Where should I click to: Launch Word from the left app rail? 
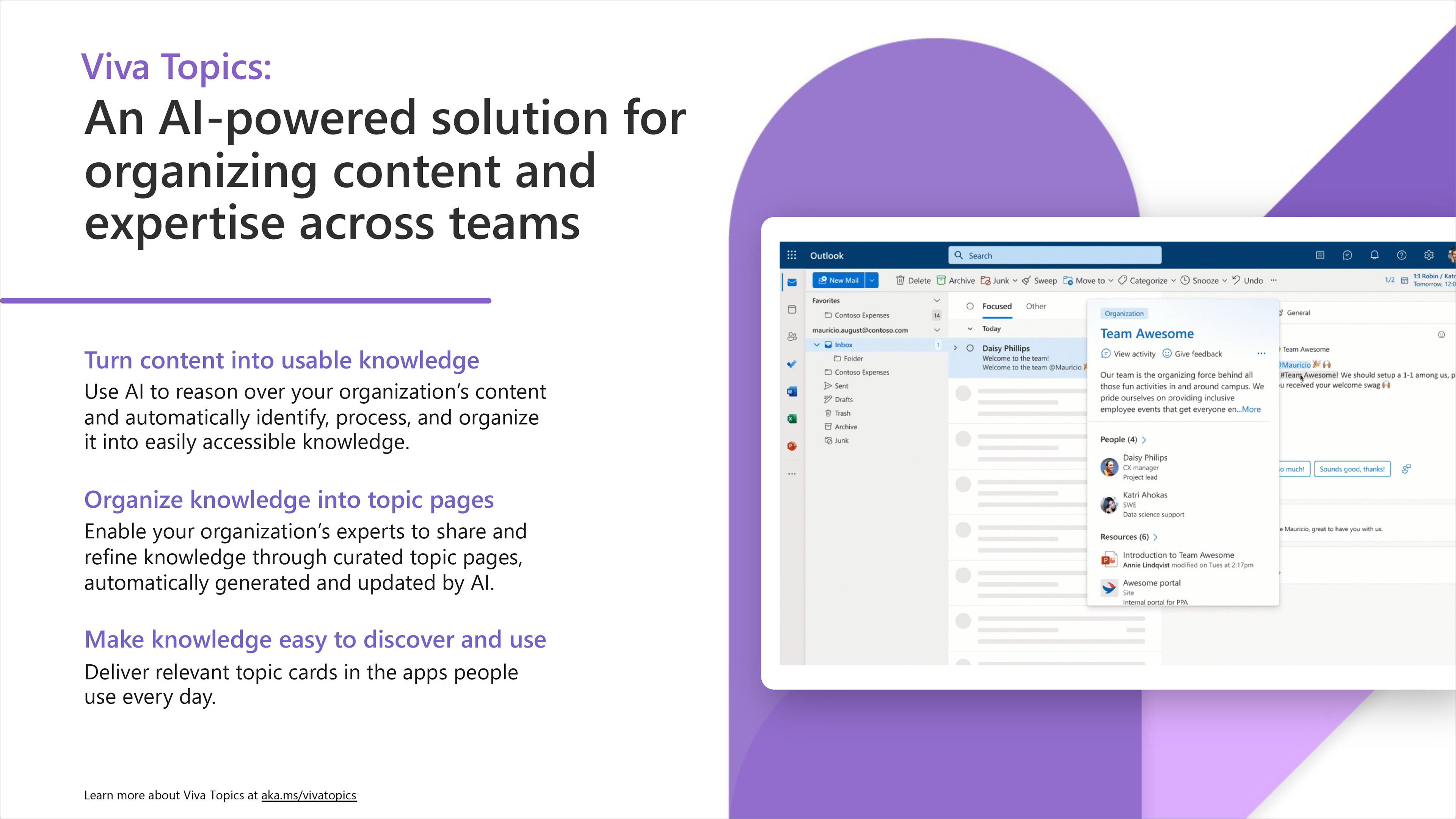point(792,391)
